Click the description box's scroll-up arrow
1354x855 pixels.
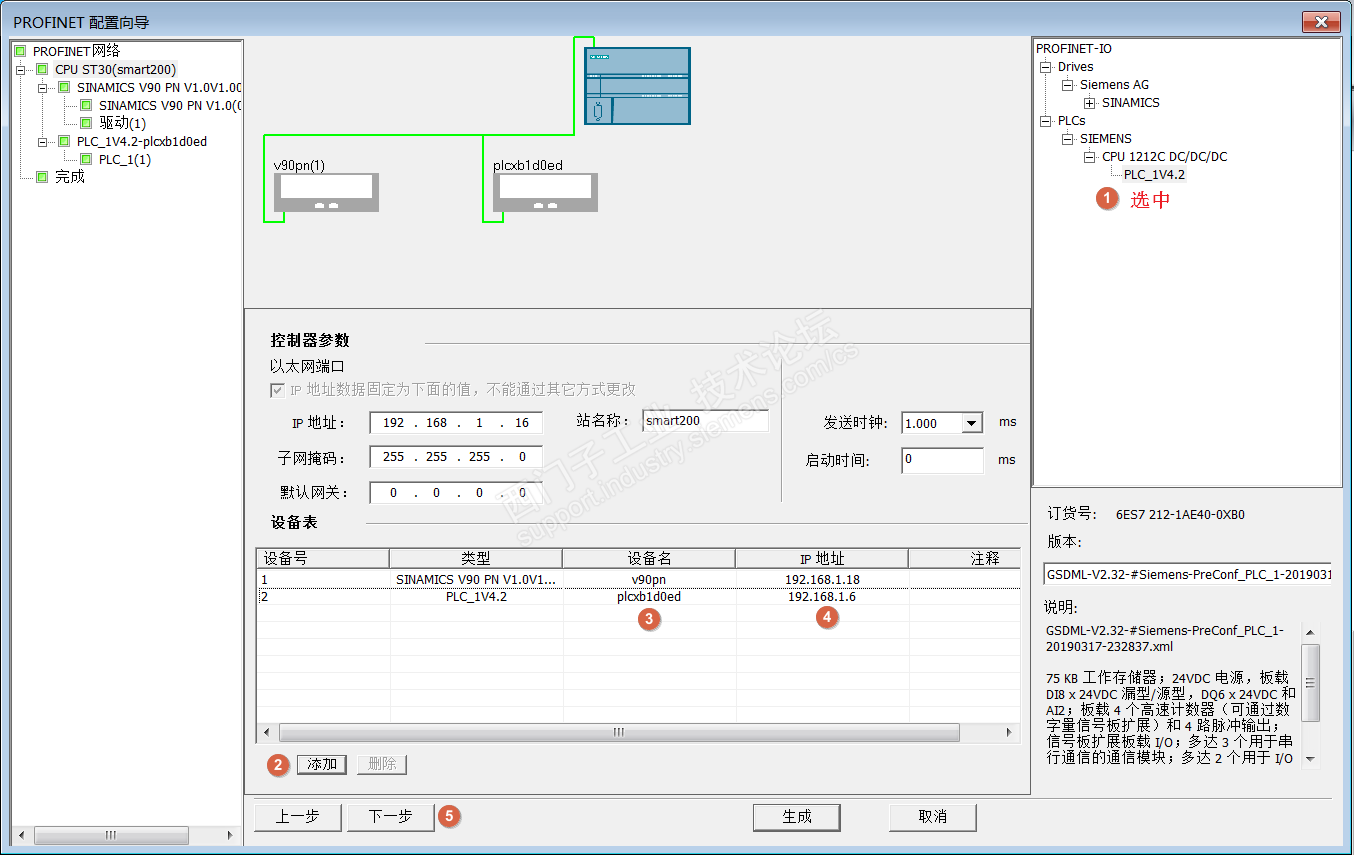coord(1311,632)
